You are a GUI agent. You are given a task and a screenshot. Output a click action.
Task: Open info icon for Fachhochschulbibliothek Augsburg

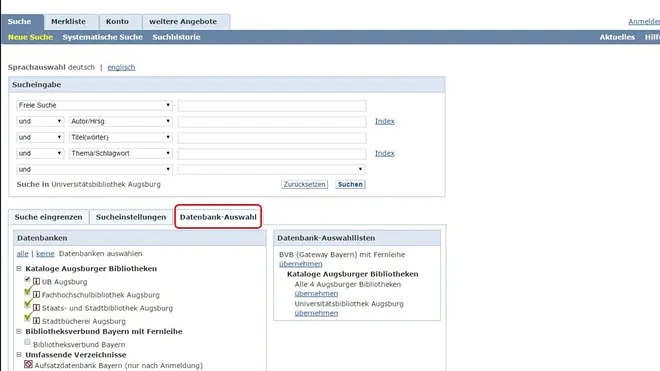[37, 294]
